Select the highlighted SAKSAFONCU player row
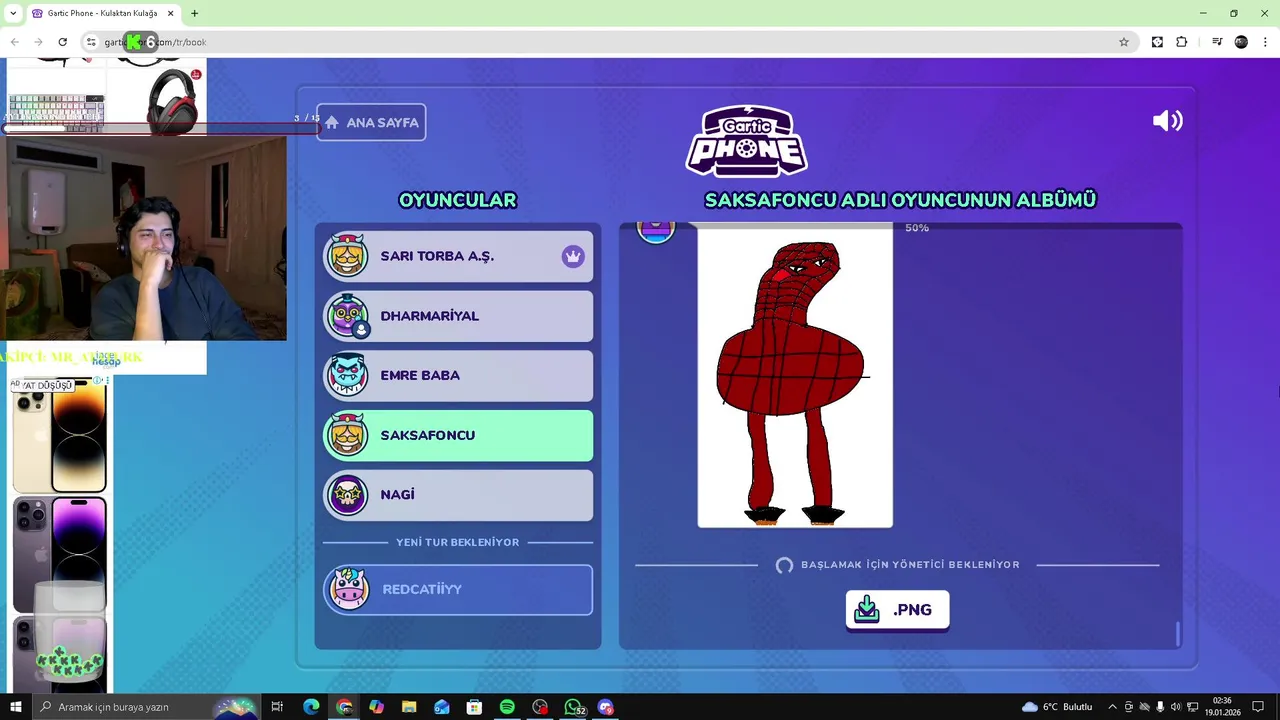 point(458,435)
